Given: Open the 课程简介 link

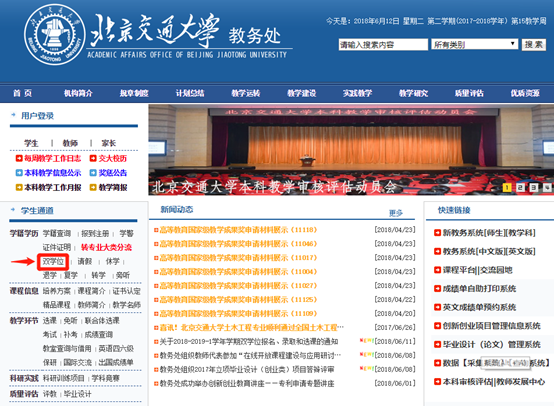Looking at the screenshot, I should click(92, 291).
